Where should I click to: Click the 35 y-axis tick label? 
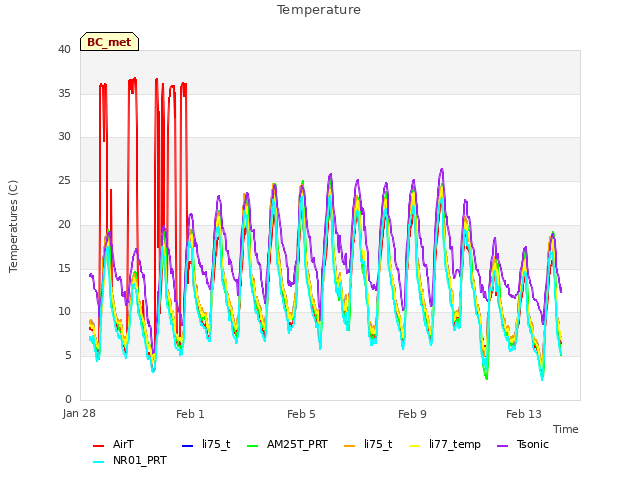tap(64, 93)
